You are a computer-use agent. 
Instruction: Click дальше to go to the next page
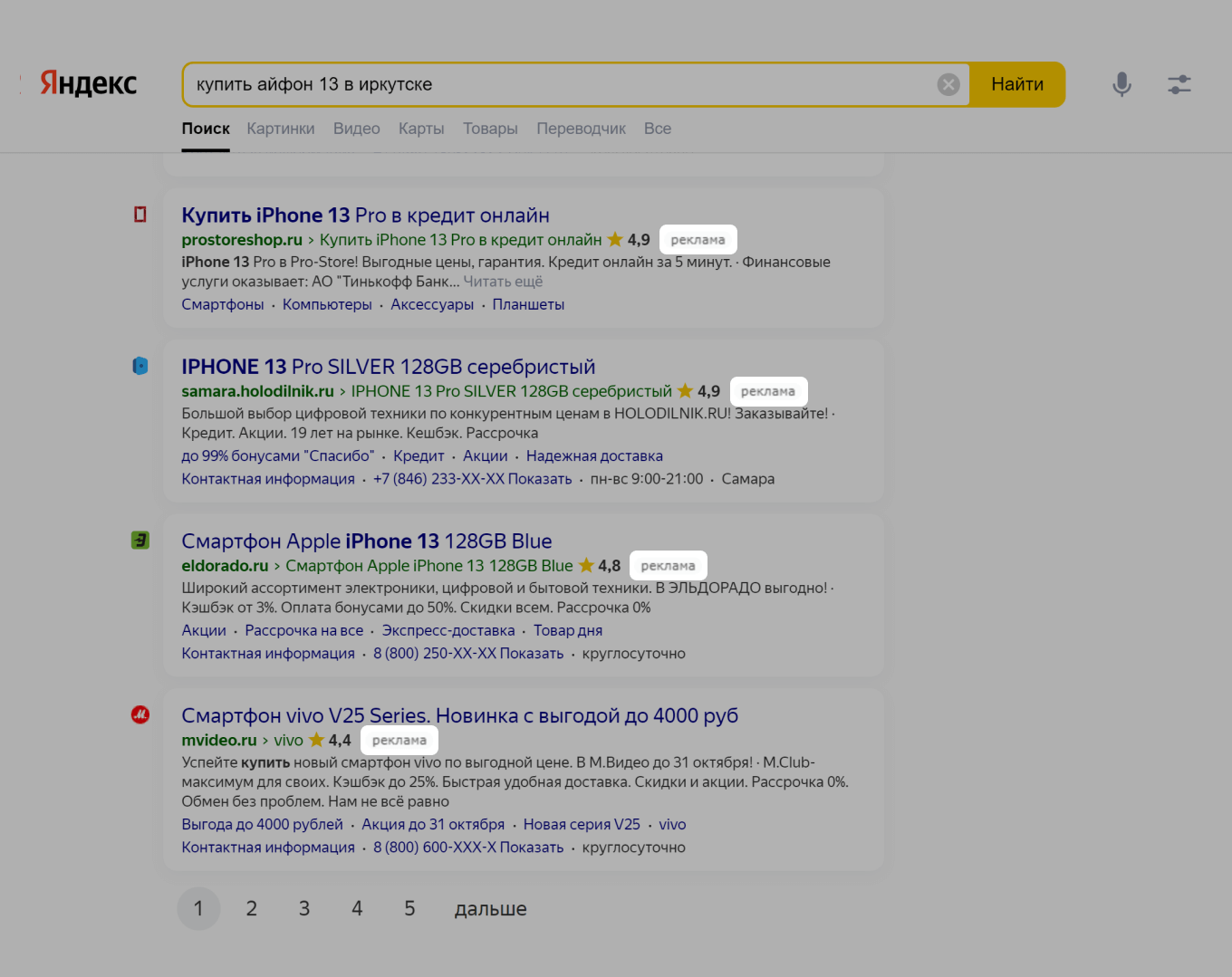[490, 908]
